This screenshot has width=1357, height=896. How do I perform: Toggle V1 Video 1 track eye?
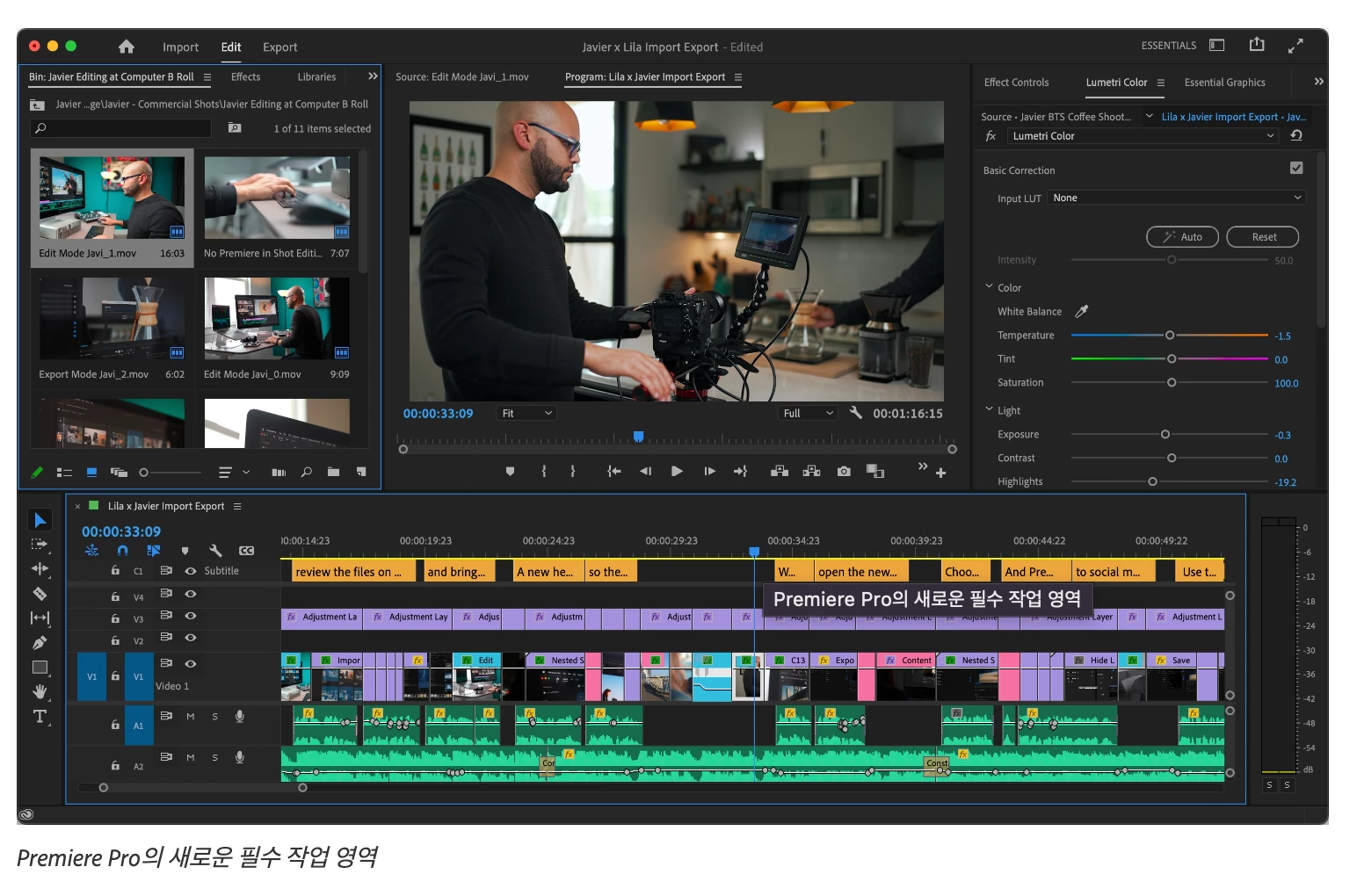(x=191, y=664)
